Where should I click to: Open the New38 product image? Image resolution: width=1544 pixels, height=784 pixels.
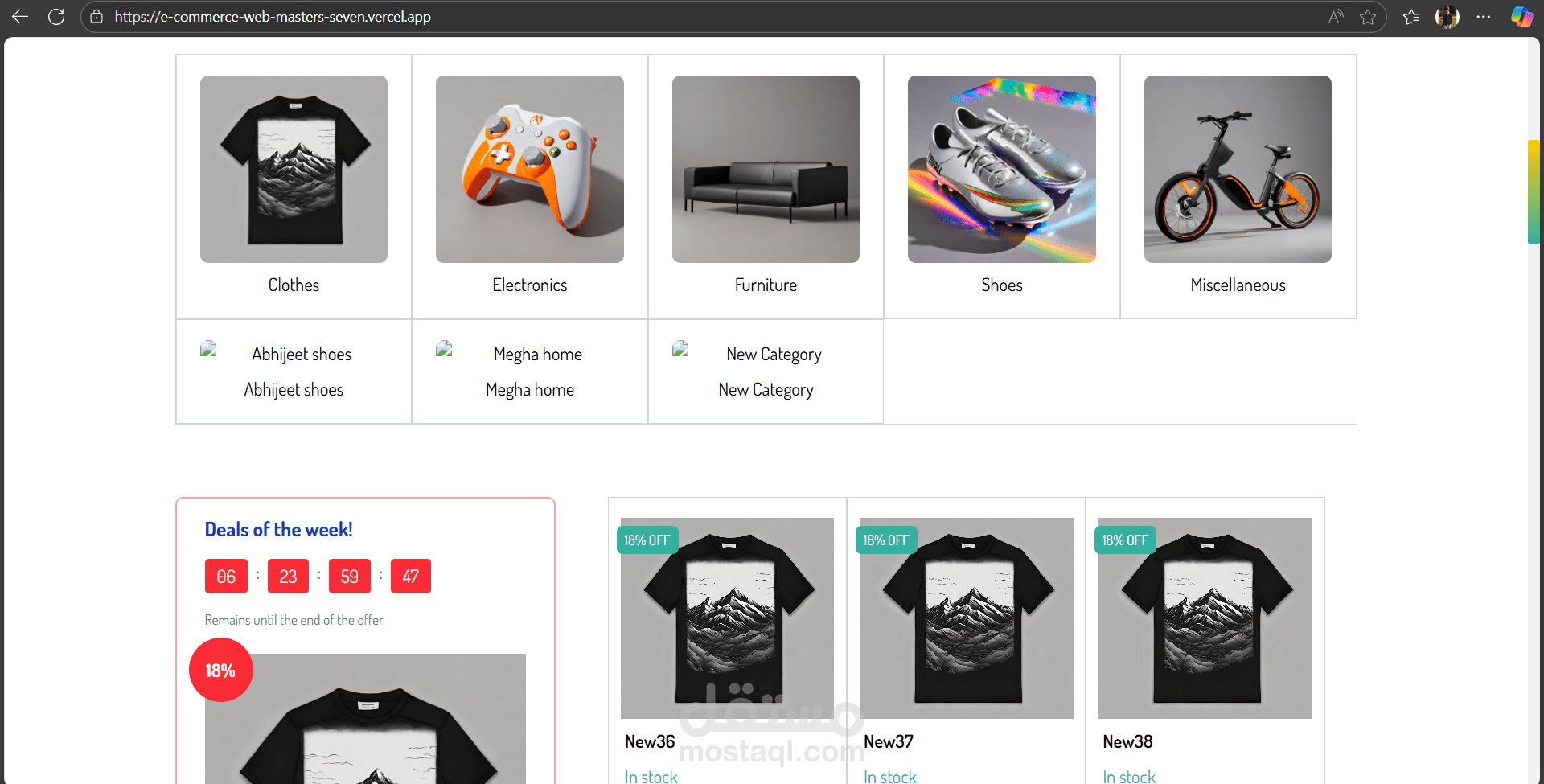coord(1205,618)
